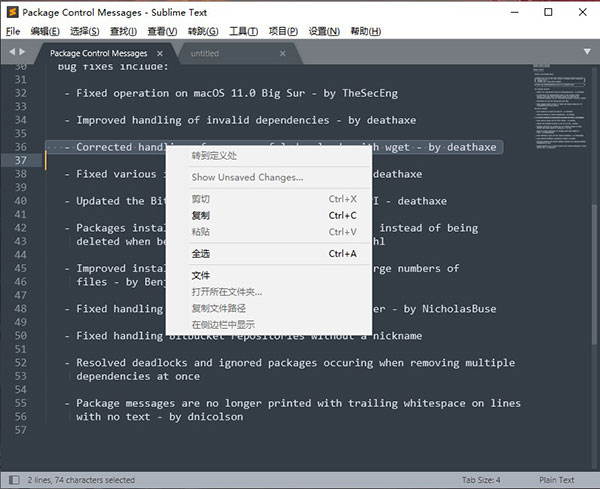600x489 pixels.
Task: Click Plain Text syntax selector
Action: tap(556, 480)
